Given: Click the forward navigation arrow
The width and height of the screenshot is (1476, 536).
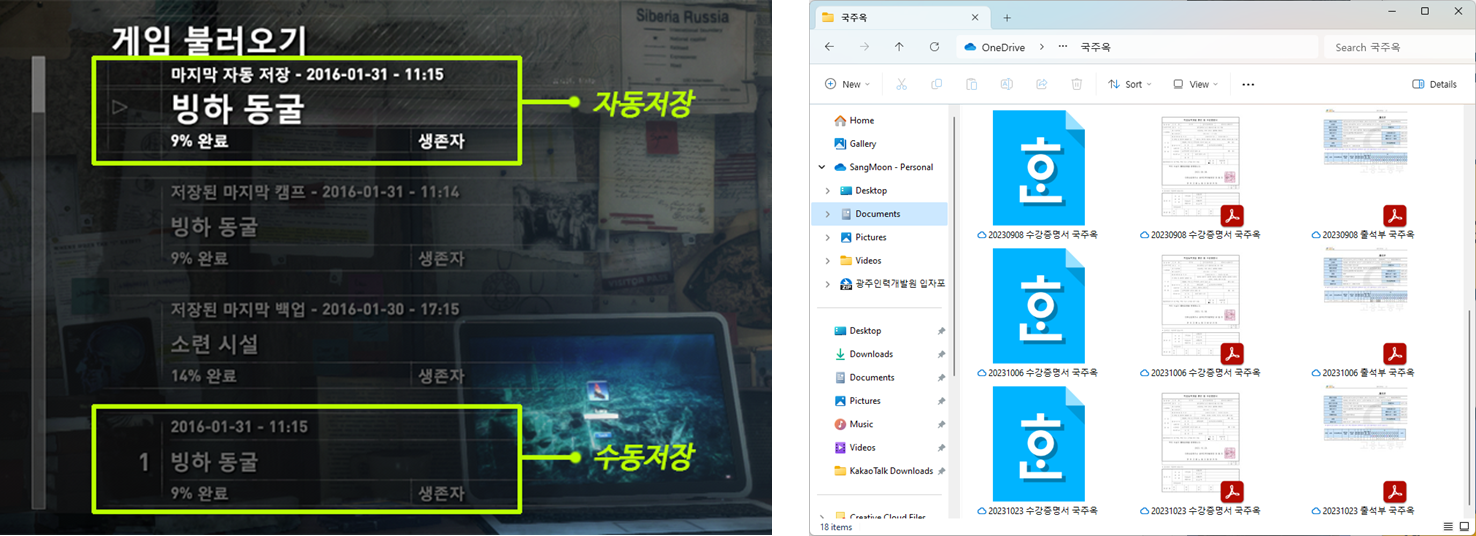Looking at the screenshot, I should tap(864, 47).
